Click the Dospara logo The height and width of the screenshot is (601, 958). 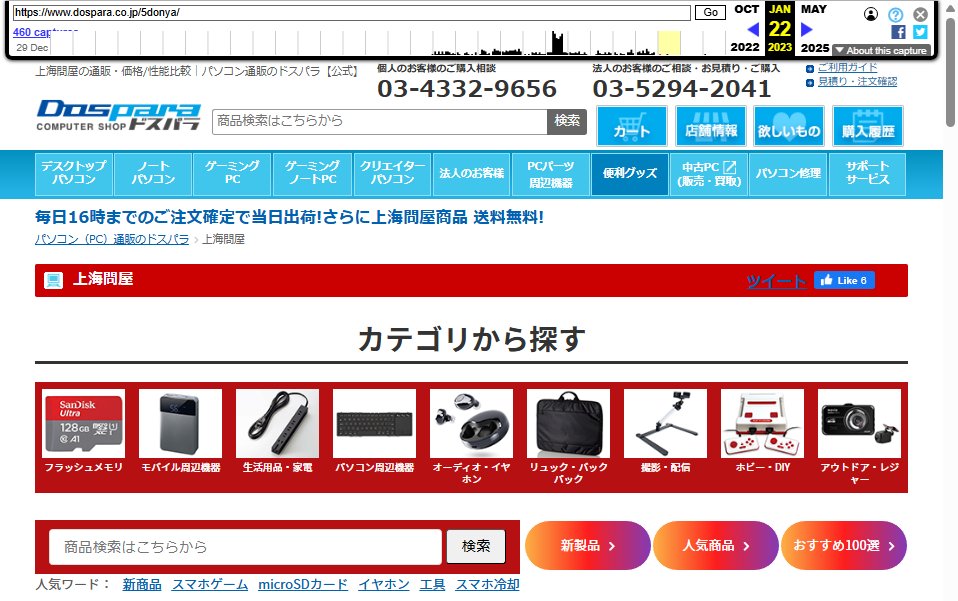pos(119,115)
